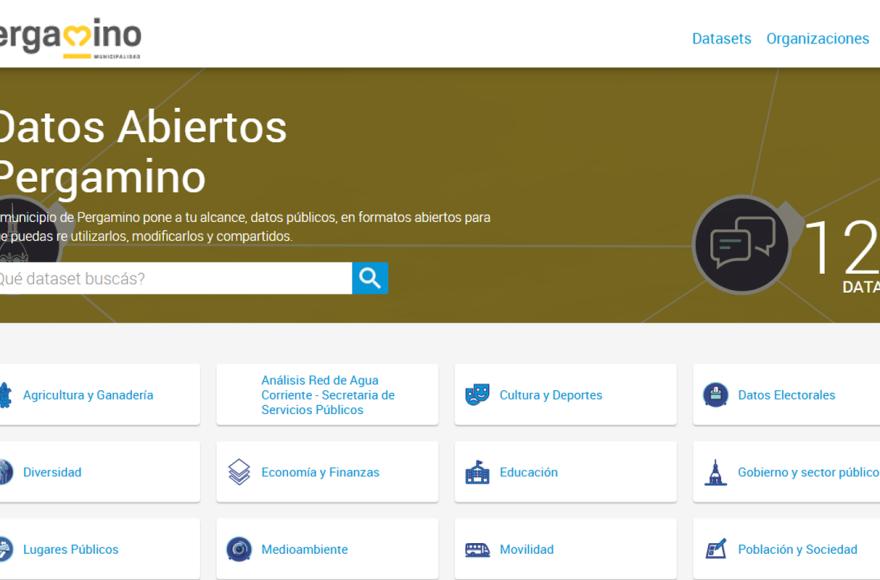Open the Análisis Red de Agua Corriente link

[x=328, y=395]
